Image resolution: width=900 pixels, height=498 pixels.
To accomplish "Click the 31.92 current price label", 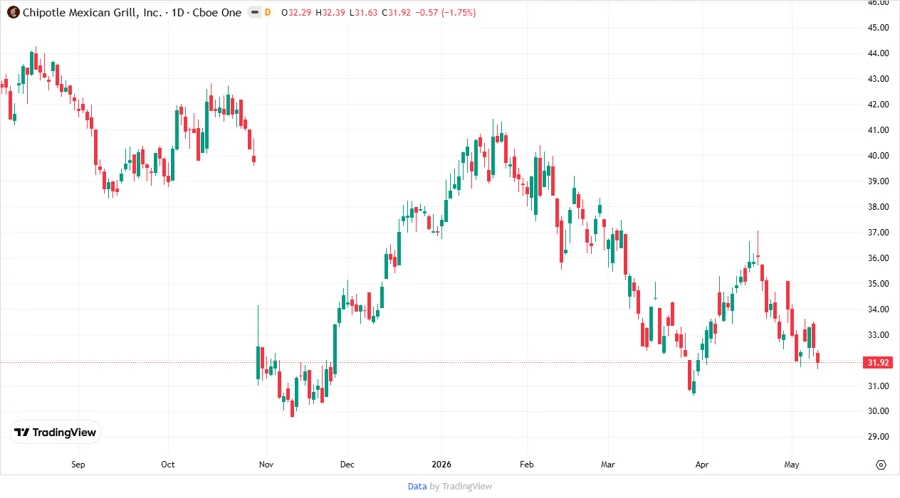I will [x=878, y=363].
